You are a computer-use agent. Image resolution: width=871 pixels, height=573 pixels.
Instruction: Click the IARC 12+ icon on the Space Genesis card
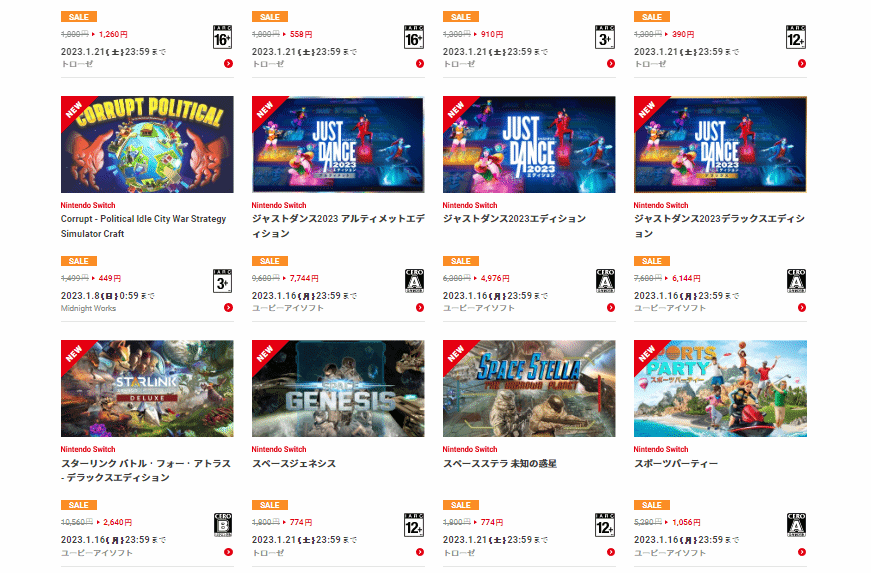click(x=414, y=525)
